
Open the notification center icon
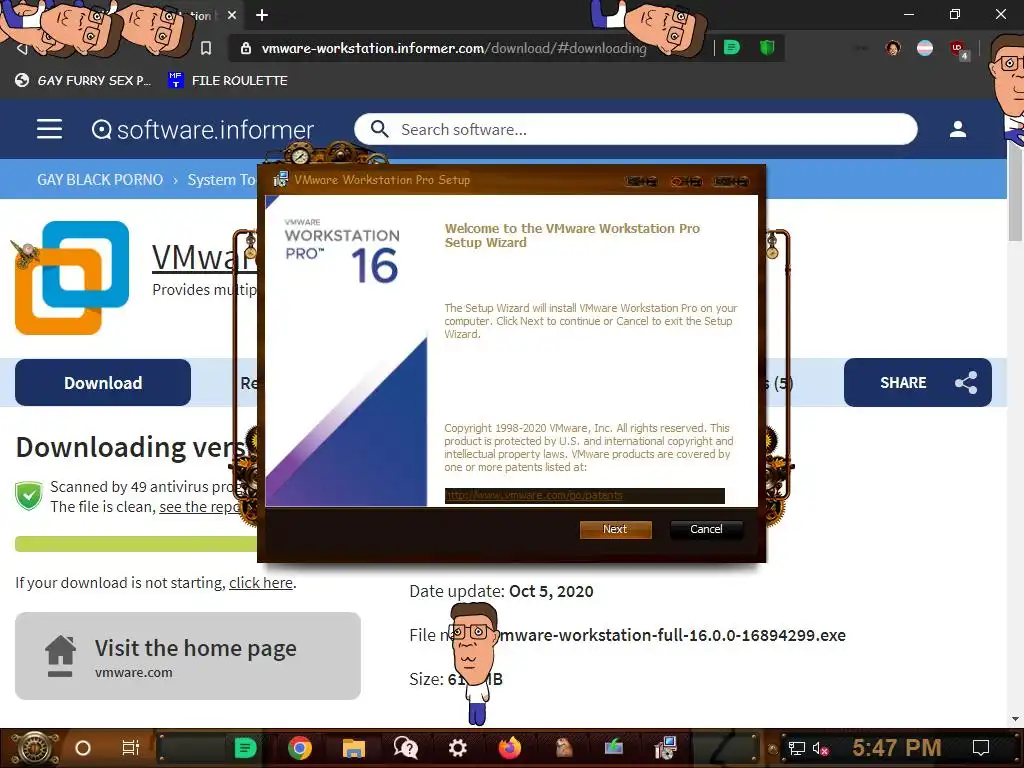pyautogui.click(x=981, y=748)
